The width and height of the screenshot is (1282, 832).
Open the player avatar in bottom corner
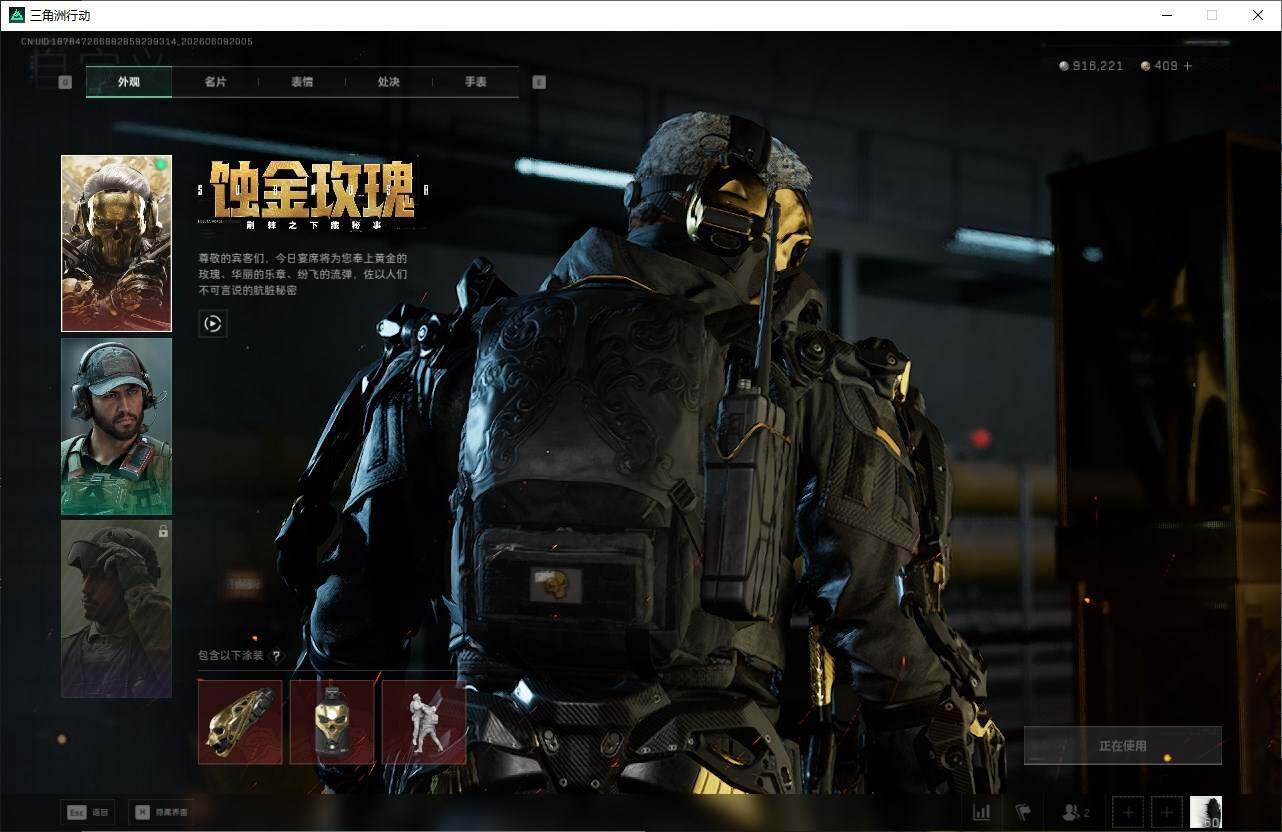1206,812
